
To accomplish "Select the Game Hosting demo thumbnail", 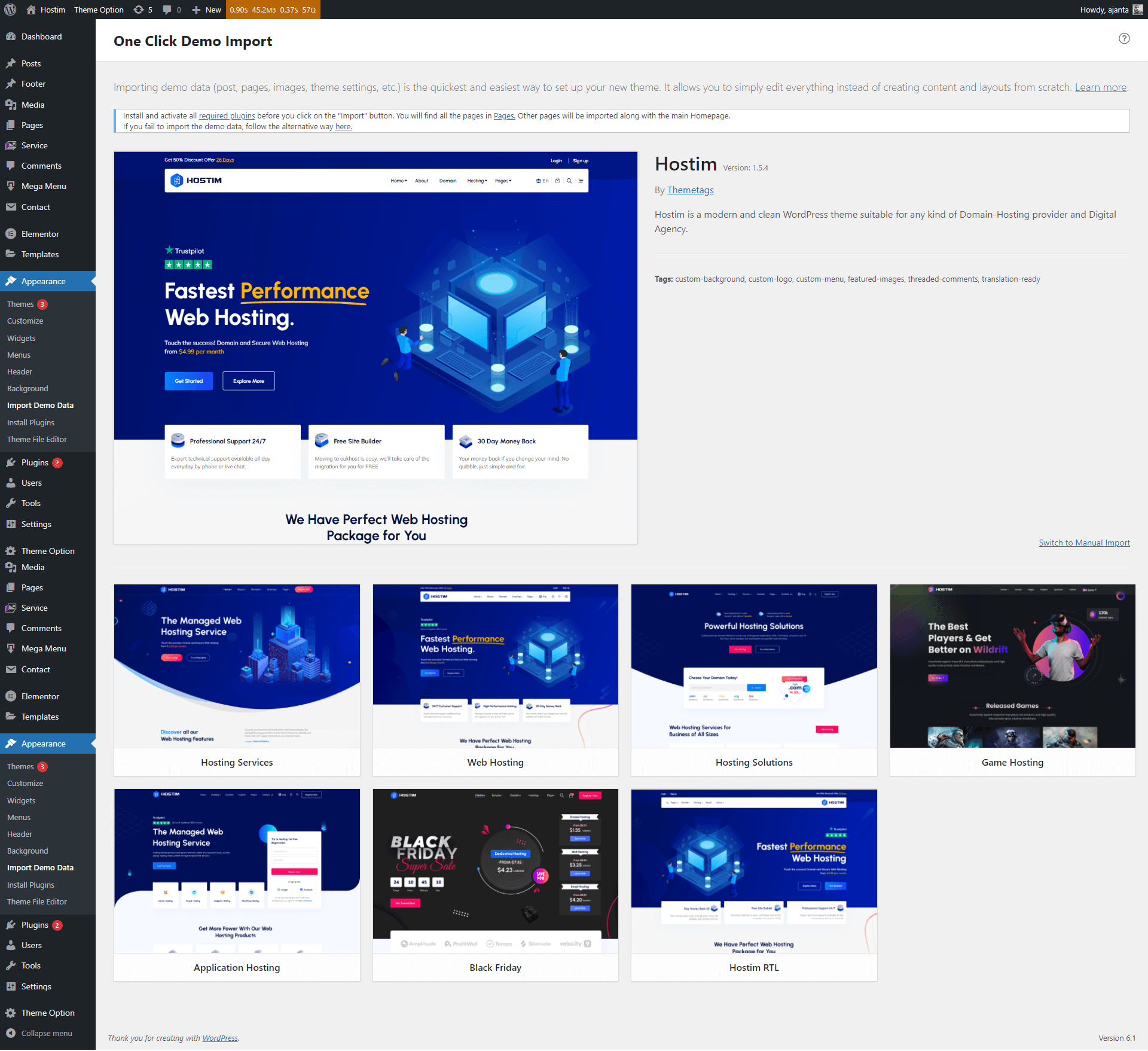I will point(1012,666).
